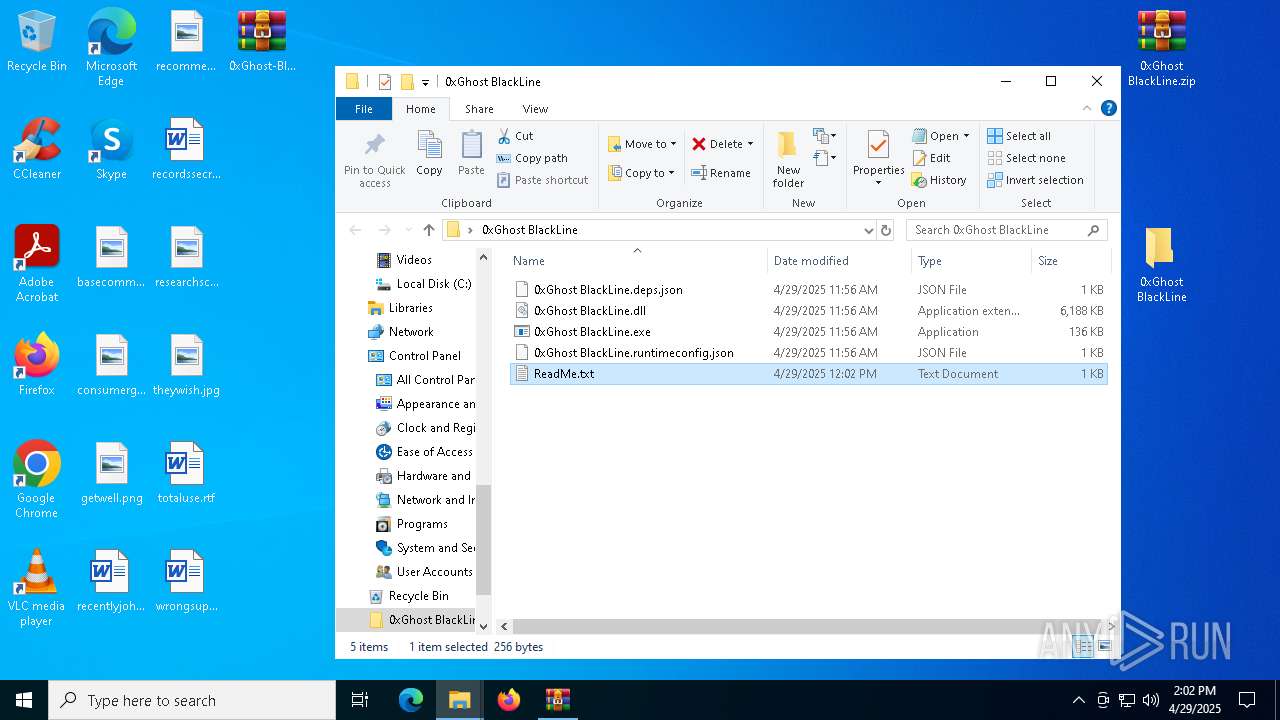Open the Move to dropdown

coord(642,144)
